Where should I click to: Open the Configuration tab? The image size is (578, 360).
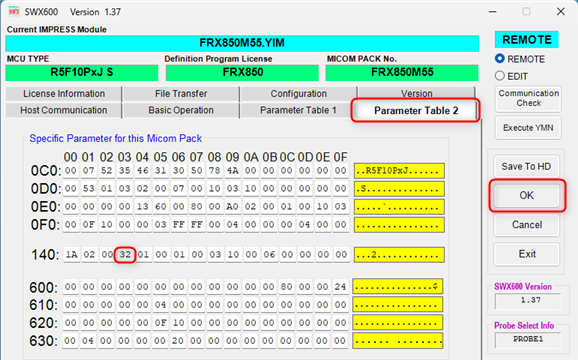click(x=299, y=94)
